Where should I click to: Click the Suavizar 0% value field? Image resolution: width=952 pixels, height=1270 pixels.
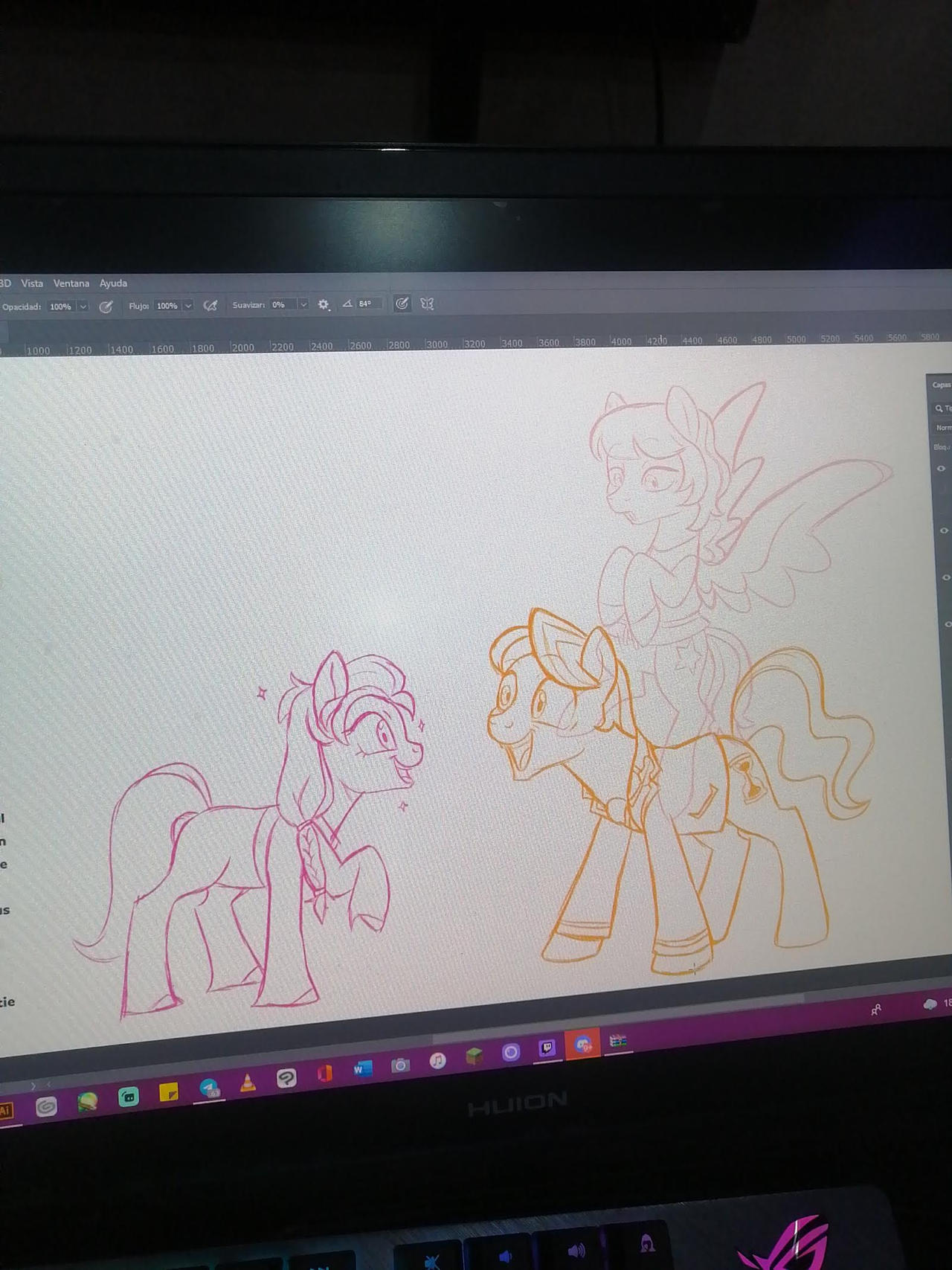283,304
